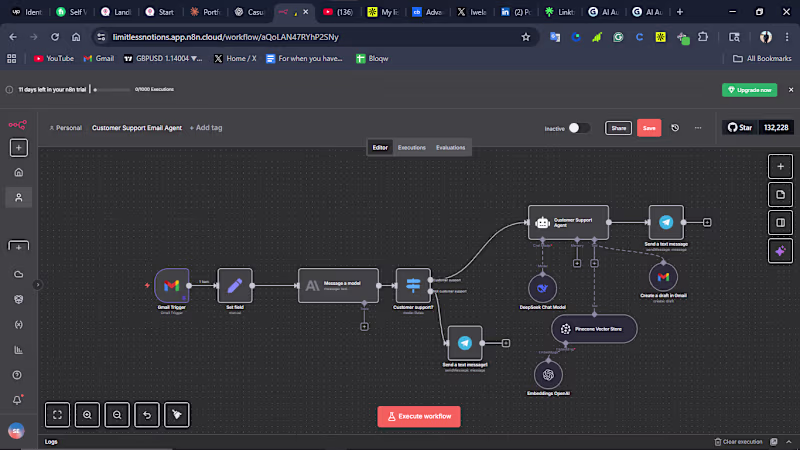Click the Share button

tap(618, 128)
